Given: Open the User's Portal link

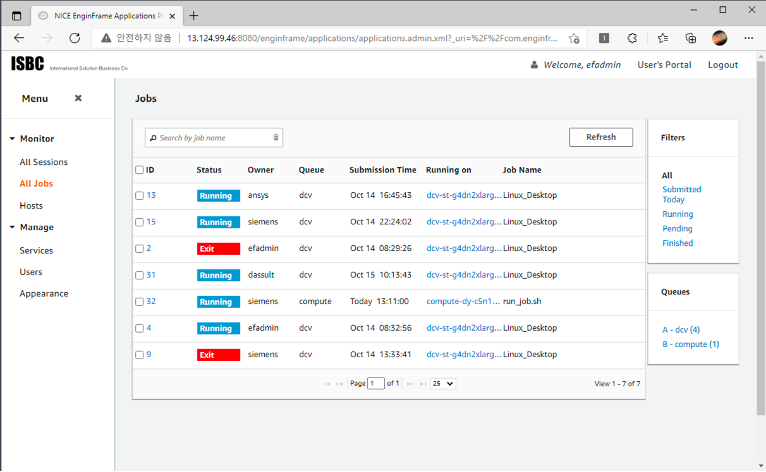Looking at the screenshot, I should click(x=664, y=65).
